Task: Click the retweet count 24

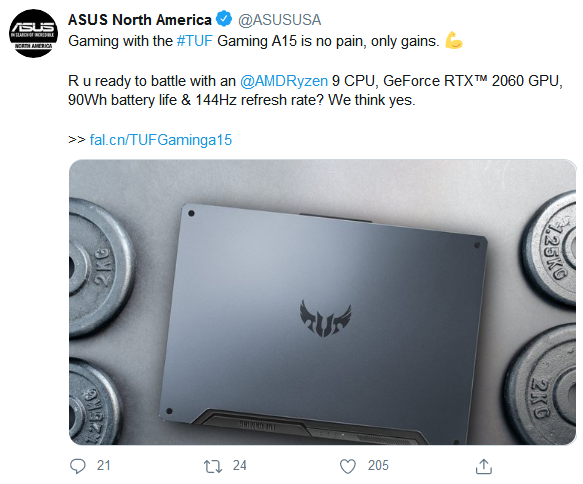Action: (239, 465)
